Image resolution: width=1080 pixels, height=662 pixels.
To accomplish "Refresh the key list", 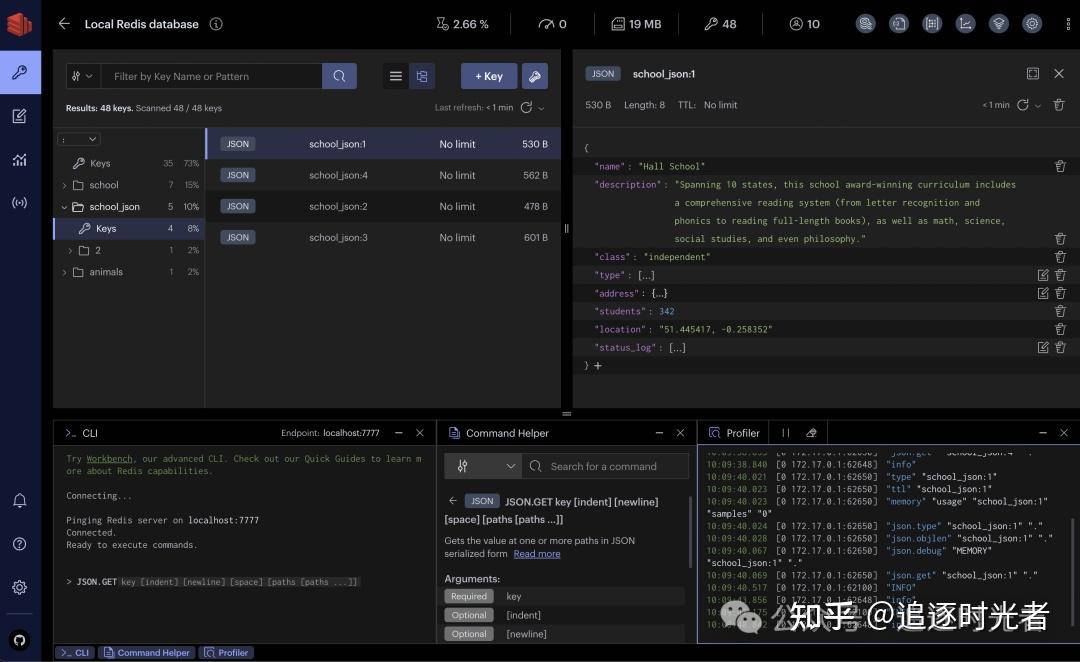I will coord(526,107).
